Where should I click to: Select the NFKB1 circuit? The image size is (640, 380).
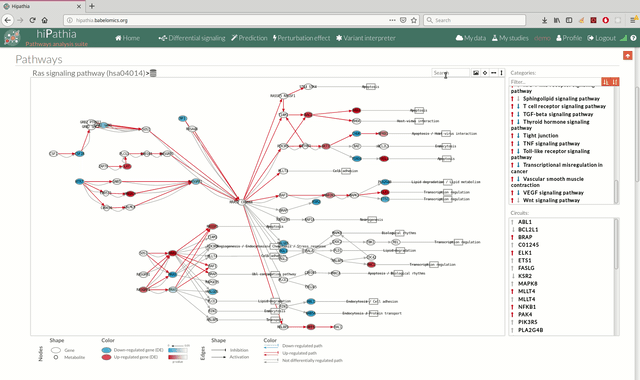click(x=527, y=307)
